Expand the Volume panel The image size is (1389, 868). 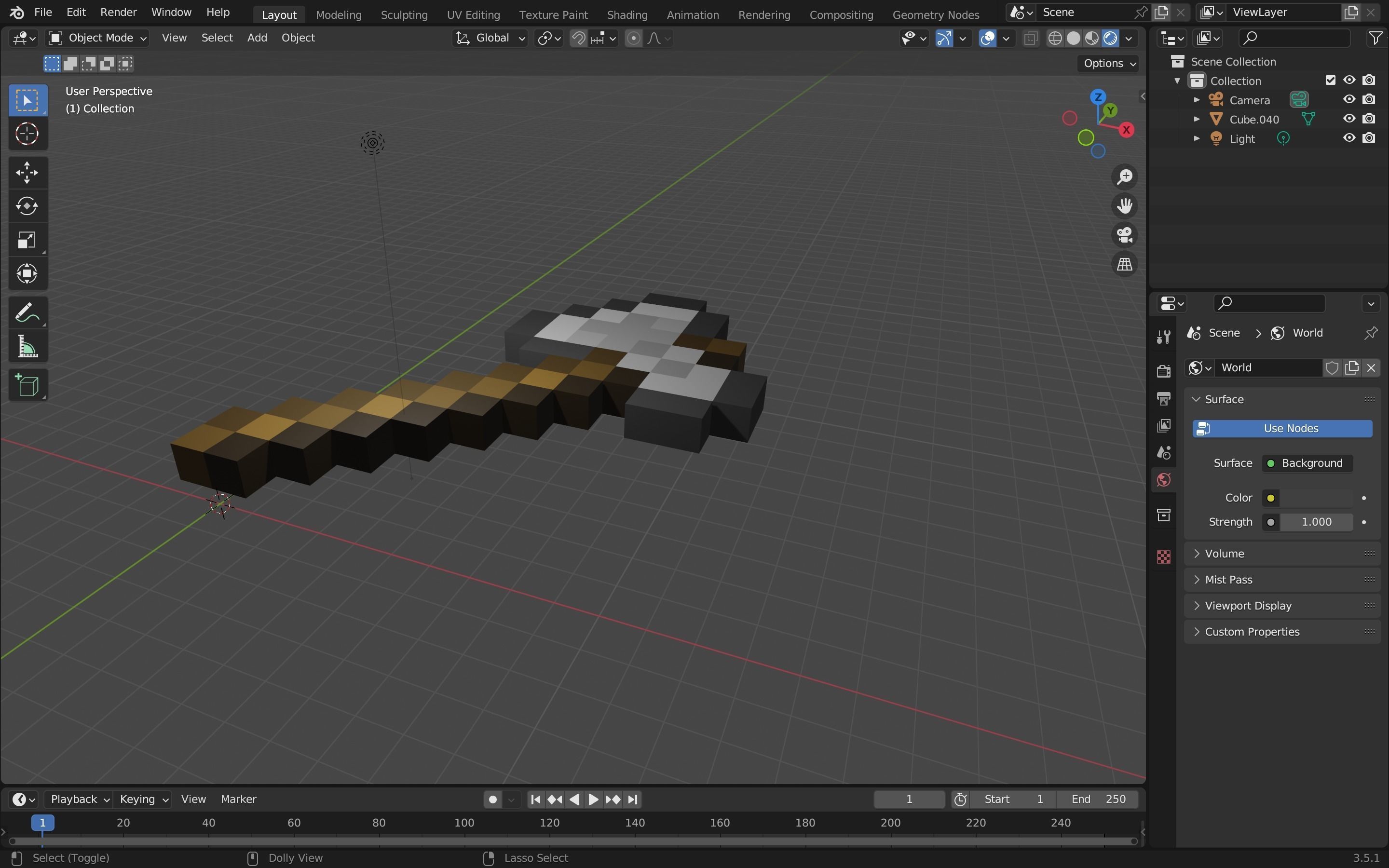coord(1282,554)
